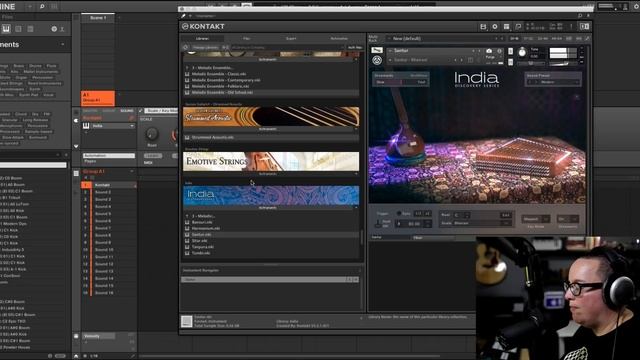Click the globe content icon in browser
Viewport: 640px width, 360px height.
[x=54, y=29]
